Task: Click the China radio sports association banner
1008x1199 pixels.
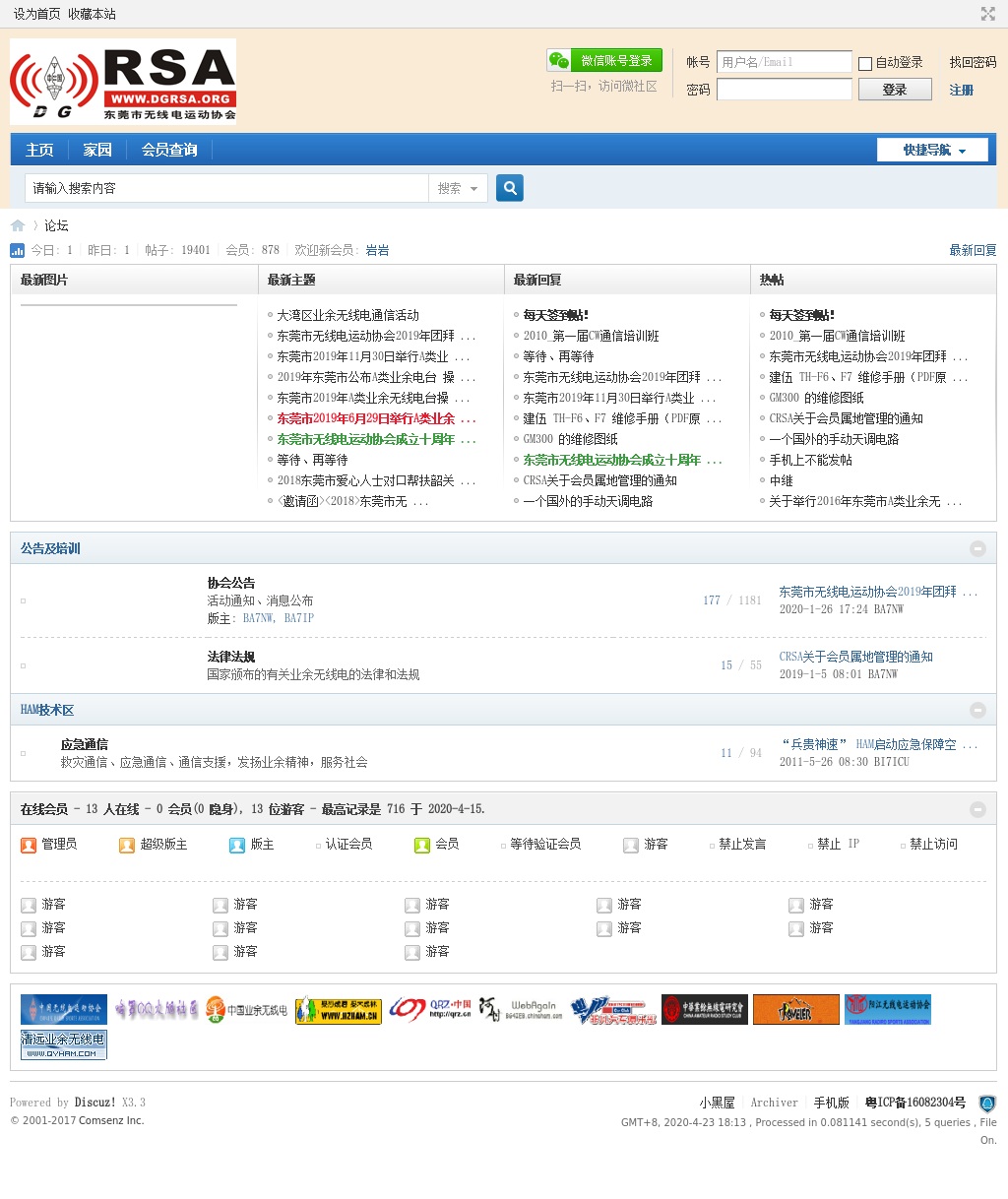Action: 64,1009
